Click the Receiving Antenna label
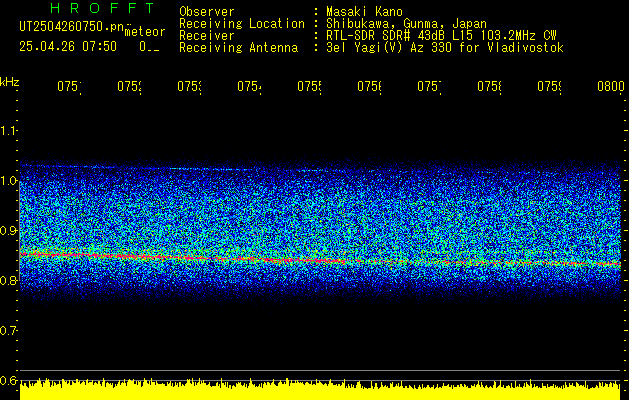 click(239, 48)
